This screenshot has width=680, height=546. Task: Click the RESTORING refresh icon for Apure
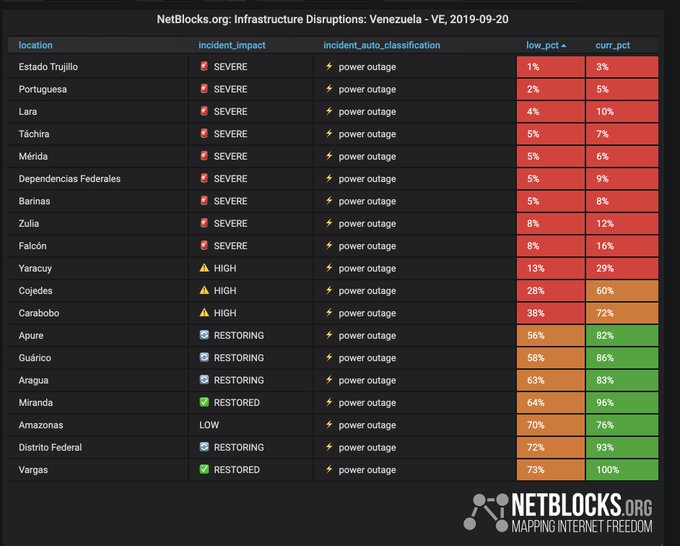(204, 335)
